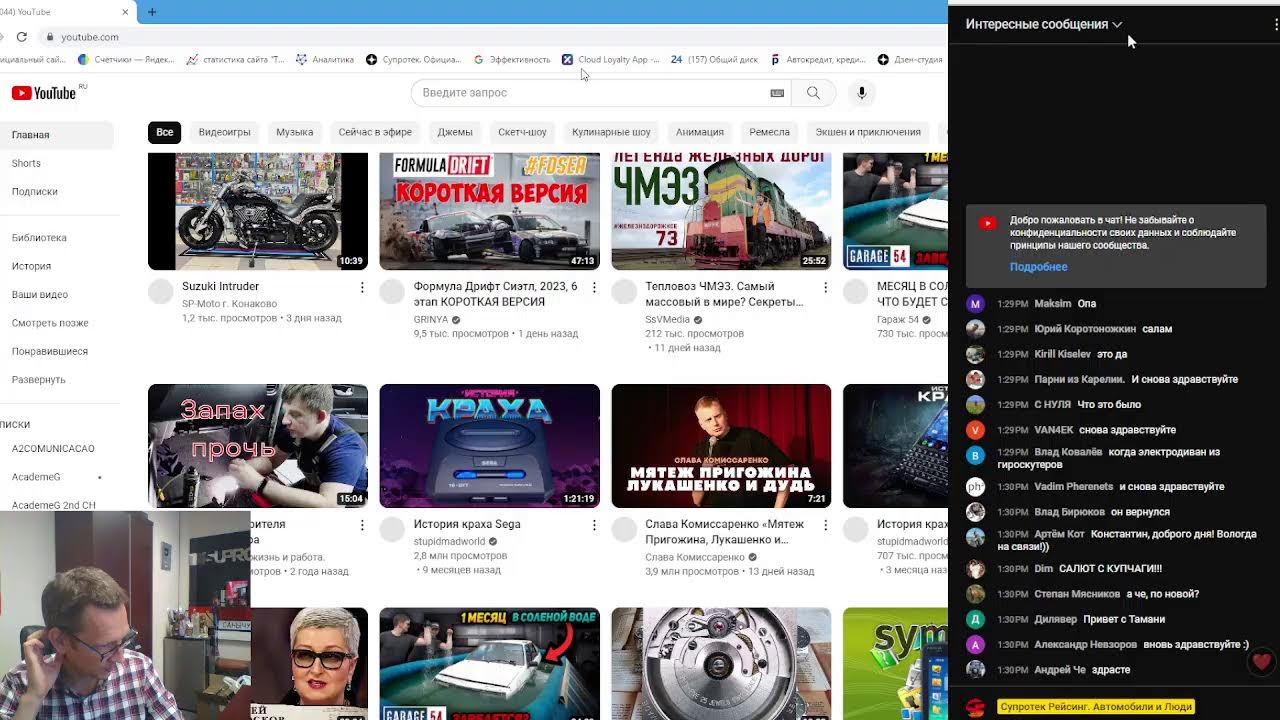This screenshot has height=720, width=1280.
Task: Open the A2COMUNICACAO subscription in sidebar
Action: pyautogui.click(x=53, y=449)
